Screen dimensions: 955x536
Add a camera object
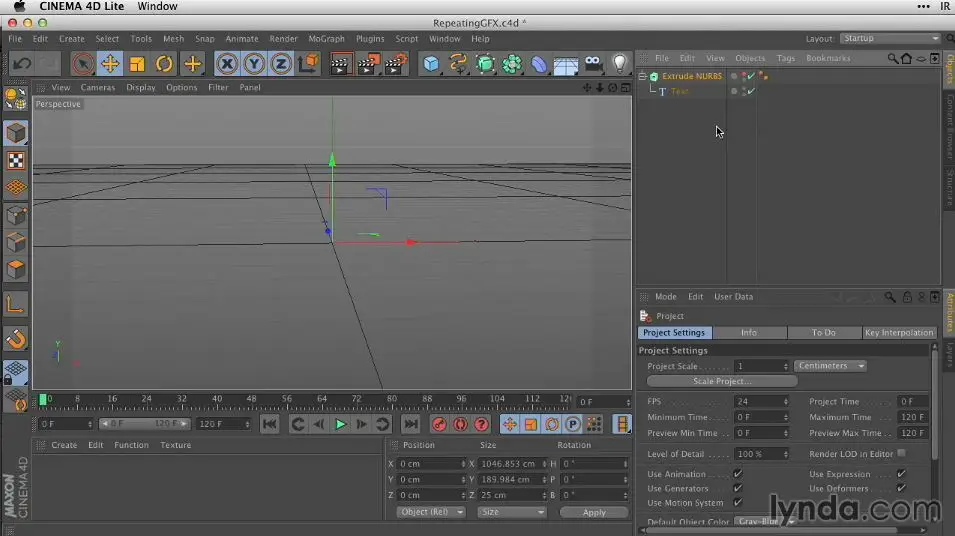[593, 64]
